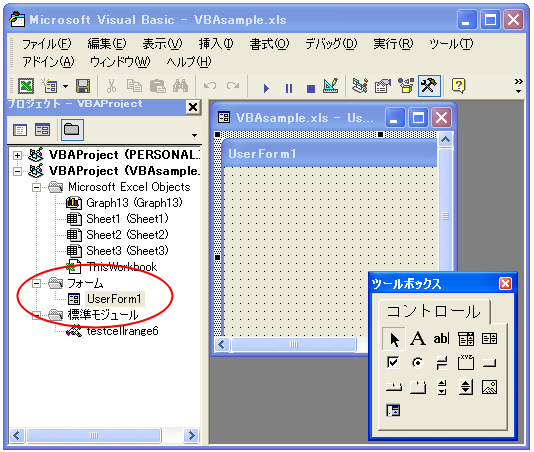Open Object Browser toolbar icon
Viewport: 534px width, 452px height.
tap(406, 86)
